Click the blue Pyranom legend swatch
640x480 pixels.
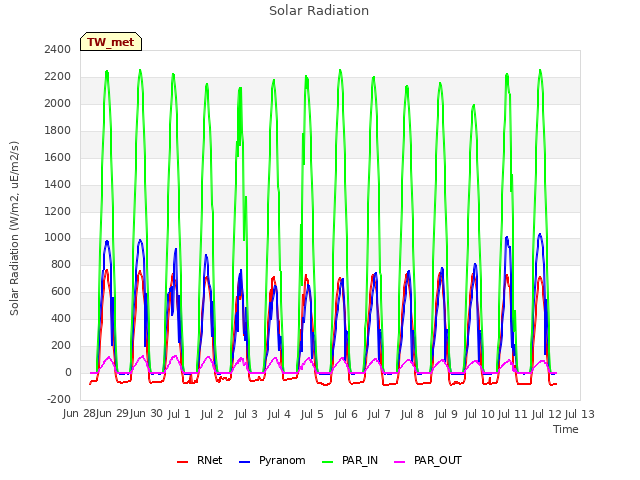(244, 462)
